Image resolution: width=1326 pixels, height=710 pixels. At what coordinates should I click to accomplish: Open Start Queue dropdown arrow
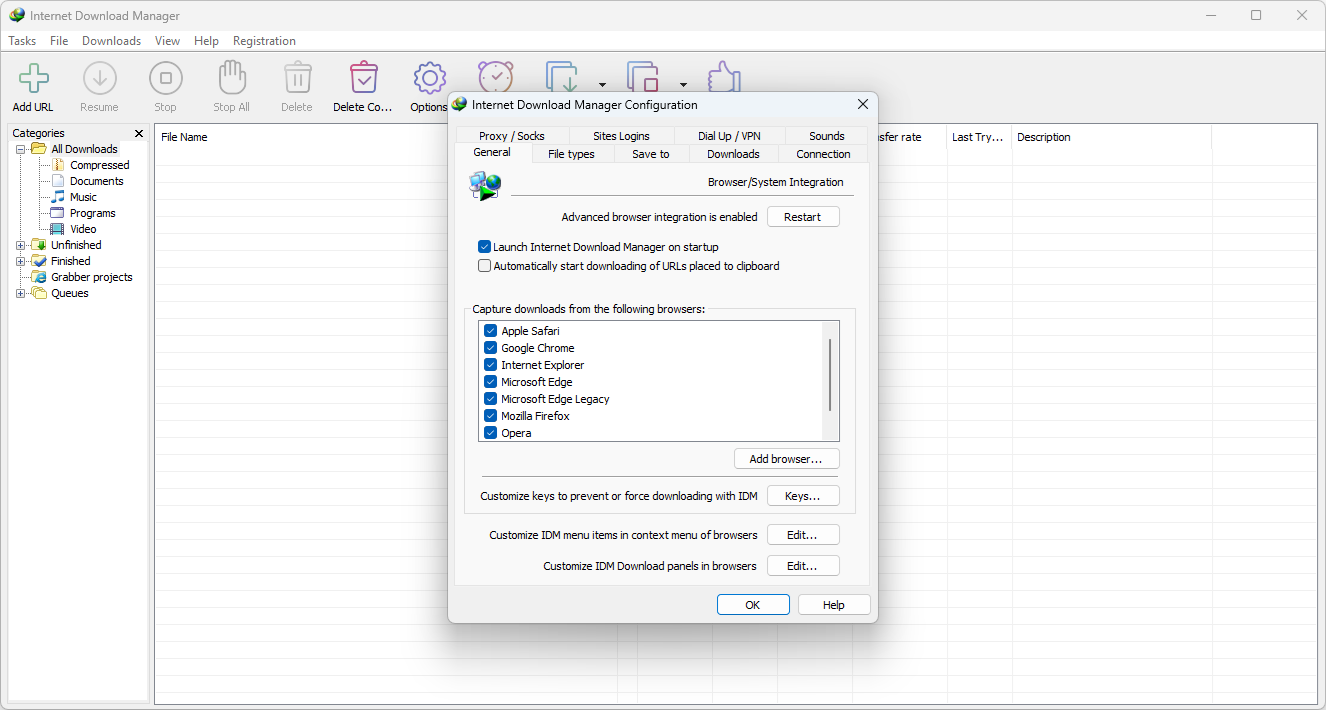pos(602,85)
